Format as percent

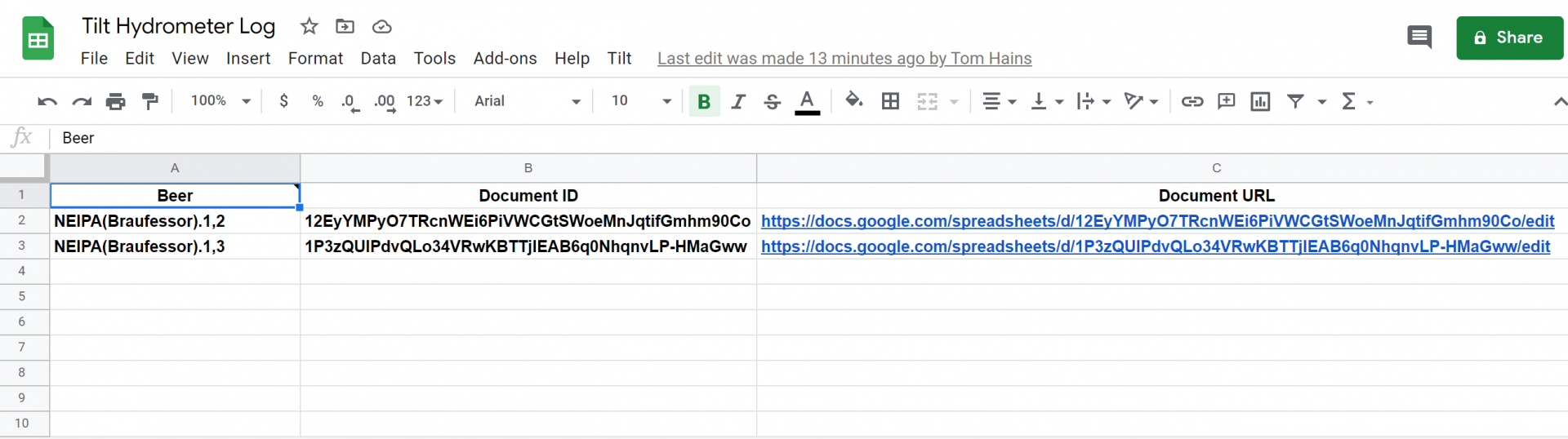click(318, 100)
